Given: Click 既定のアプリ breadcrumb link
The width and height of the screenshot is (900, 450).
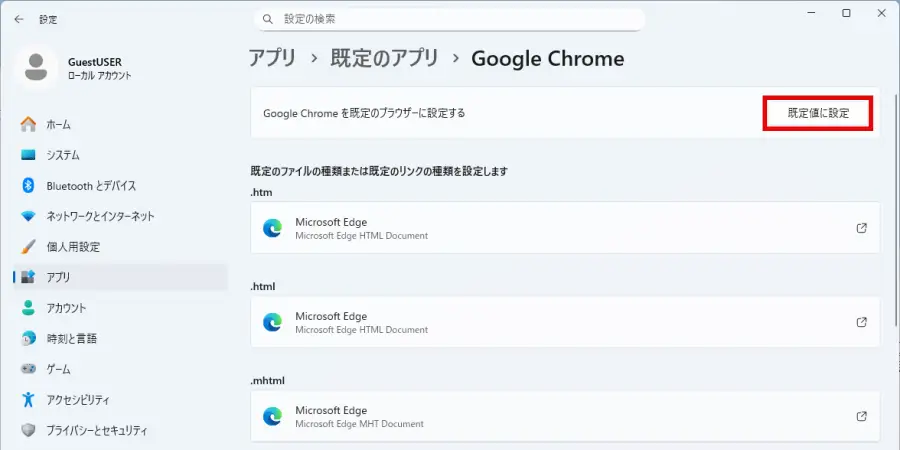Looking at the screenshot, I should coord(385,59).
